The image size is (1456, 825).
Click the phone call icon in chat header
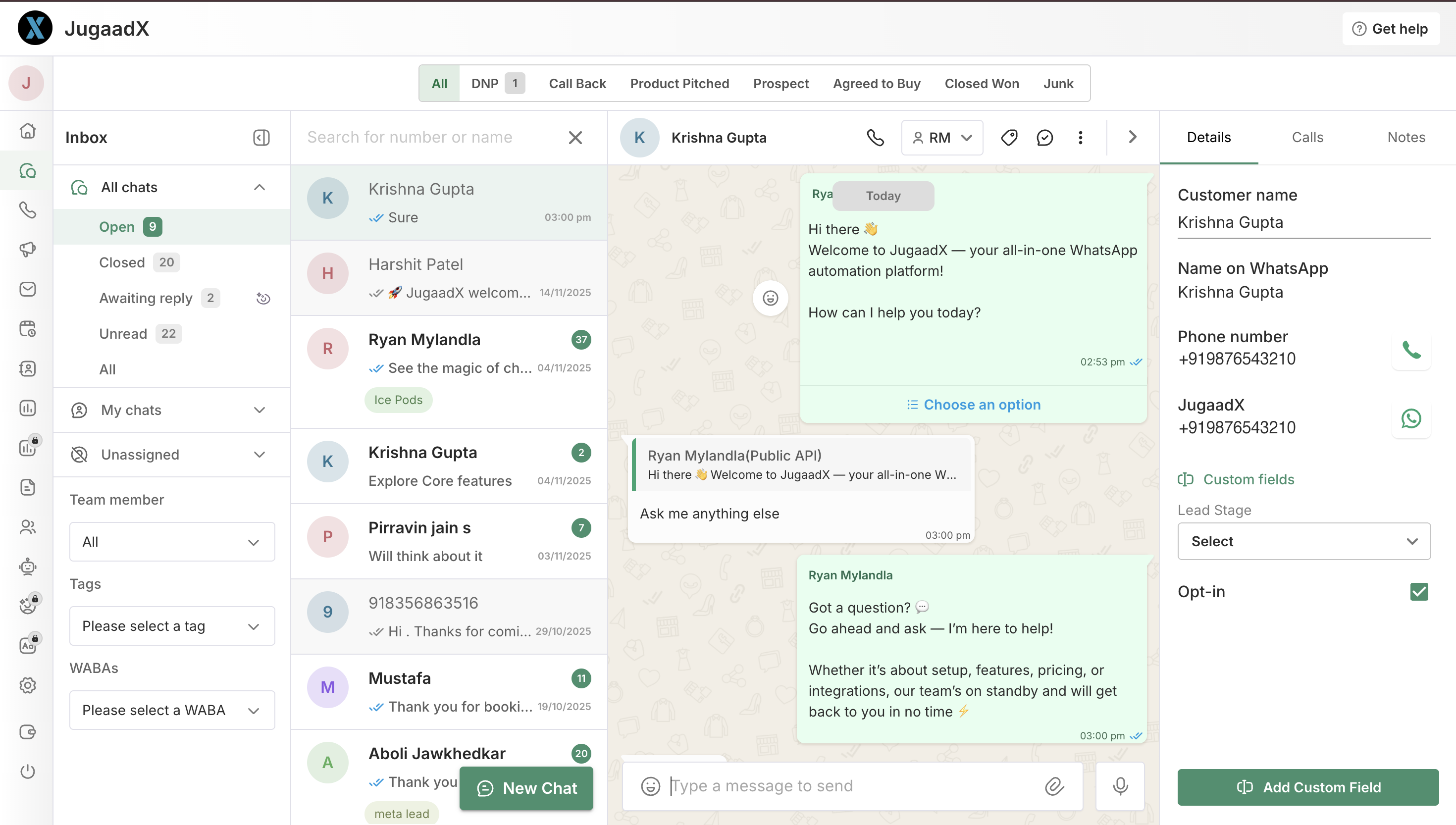(x=875, y=138)
